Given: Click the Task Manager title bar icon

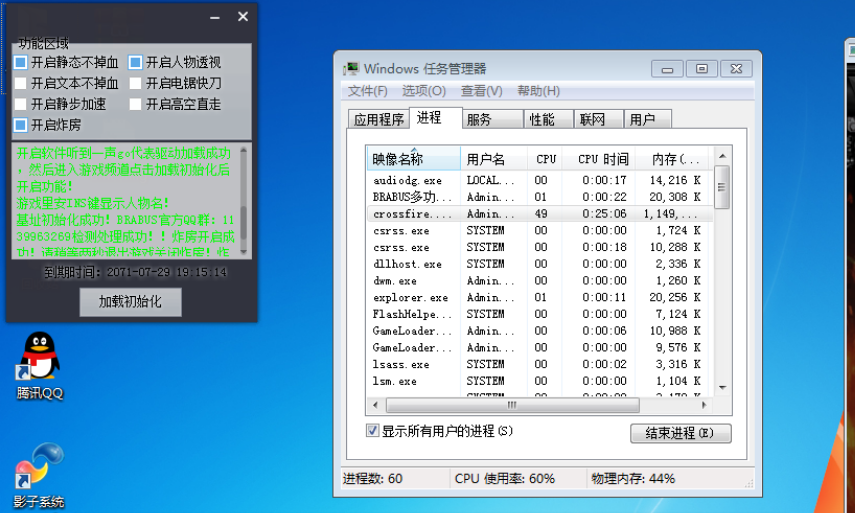Looking at the screenshot, I should (351, 69).
